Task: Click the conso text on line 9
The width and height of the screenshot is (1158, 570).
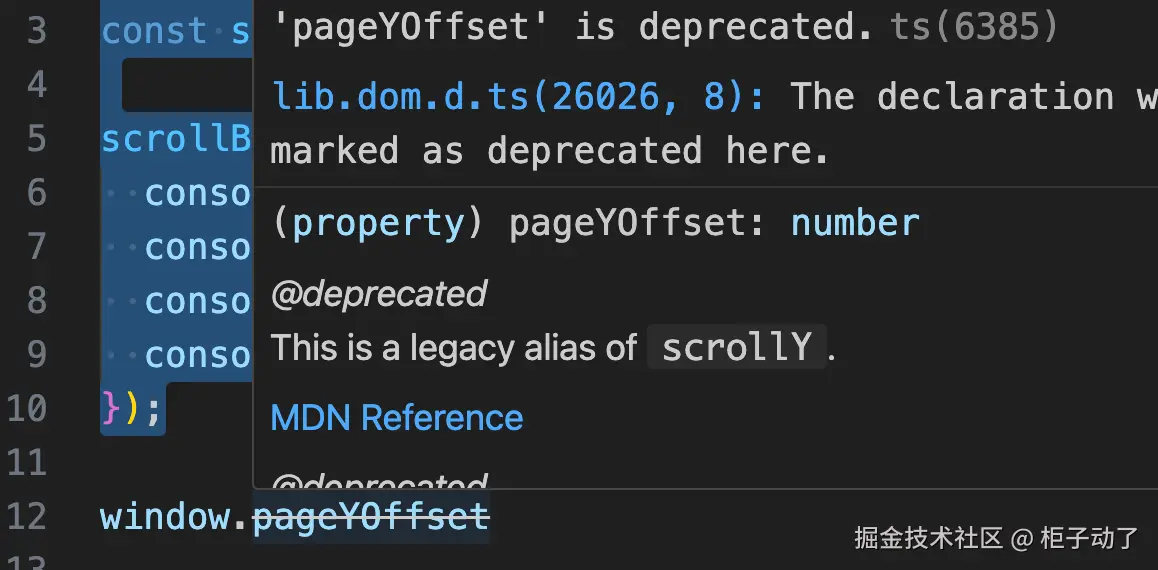Action: (197, 355)
